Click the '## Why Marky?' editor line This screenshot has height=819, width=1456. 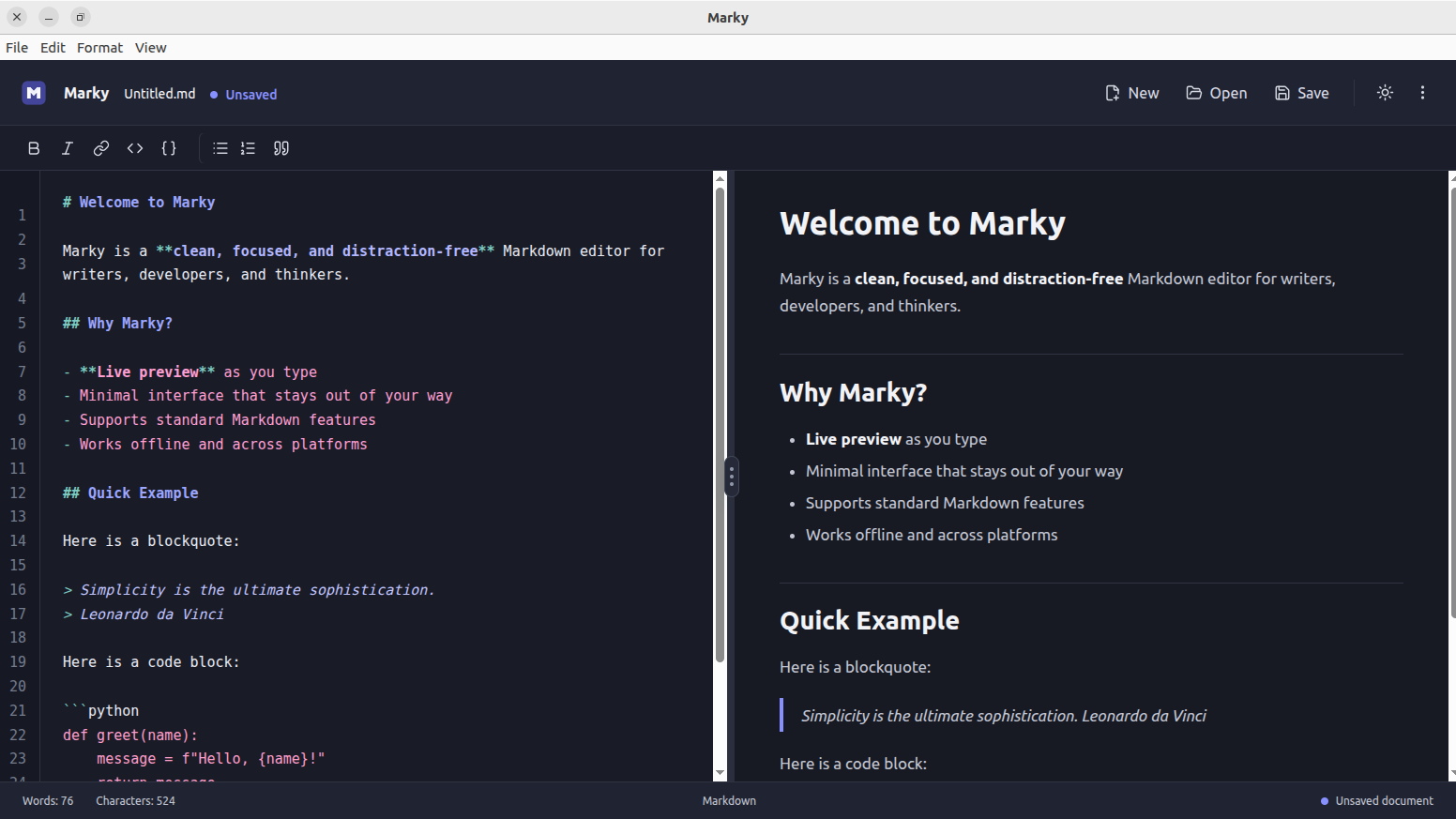117,324
